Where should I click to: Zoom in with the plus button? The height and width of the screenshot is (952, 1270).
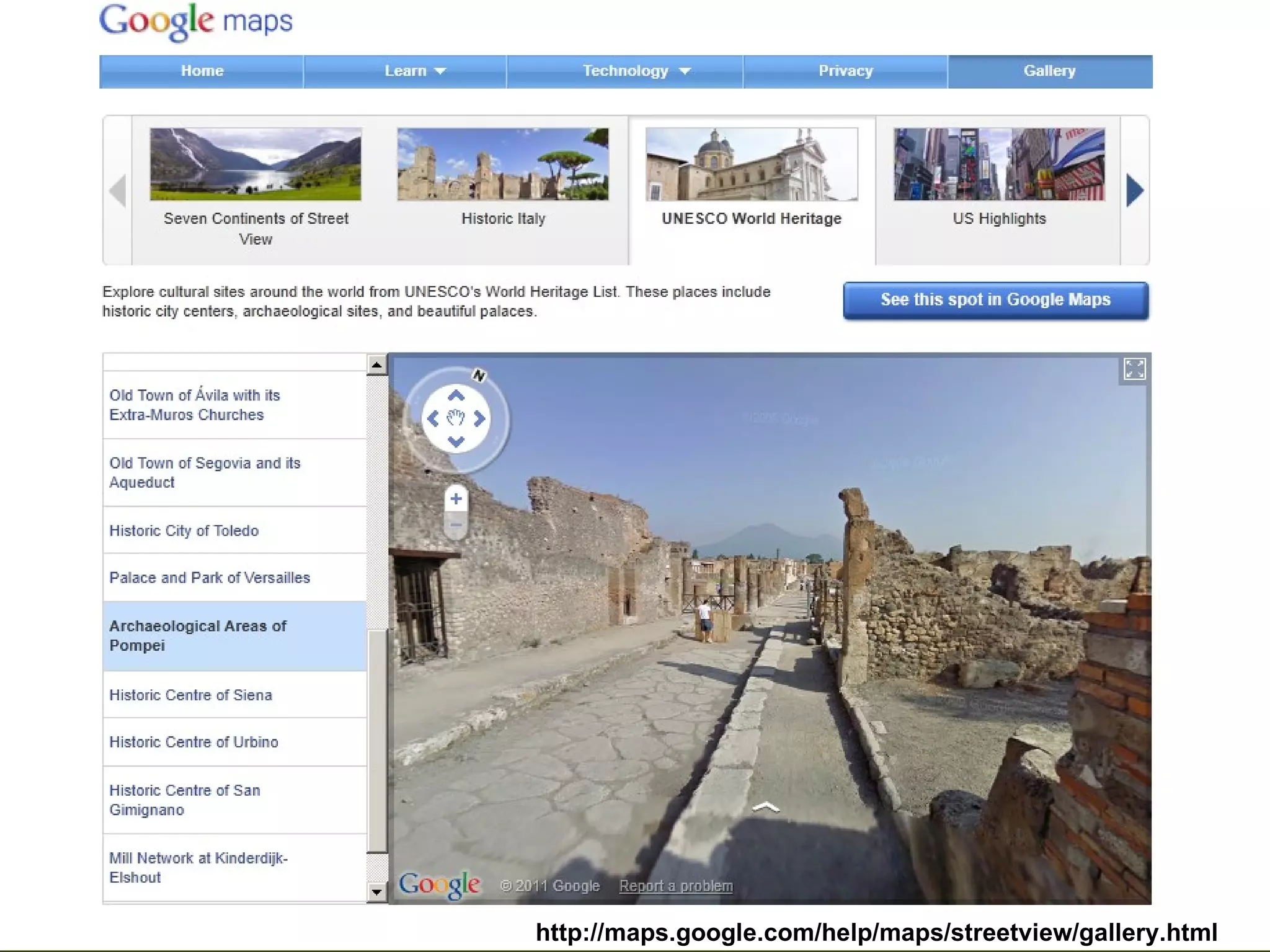456,499
